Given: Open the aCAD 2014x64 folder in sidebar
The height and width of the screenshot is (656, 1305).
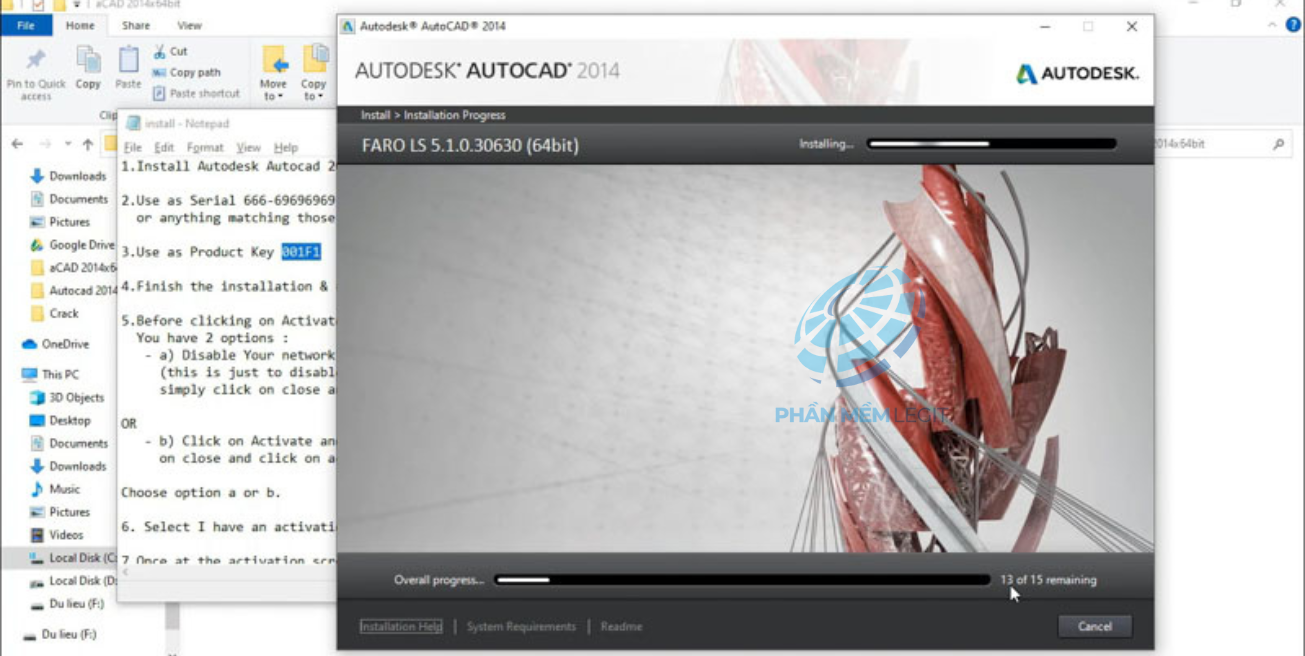Looking at the screenshot, I should pos(74,268).
